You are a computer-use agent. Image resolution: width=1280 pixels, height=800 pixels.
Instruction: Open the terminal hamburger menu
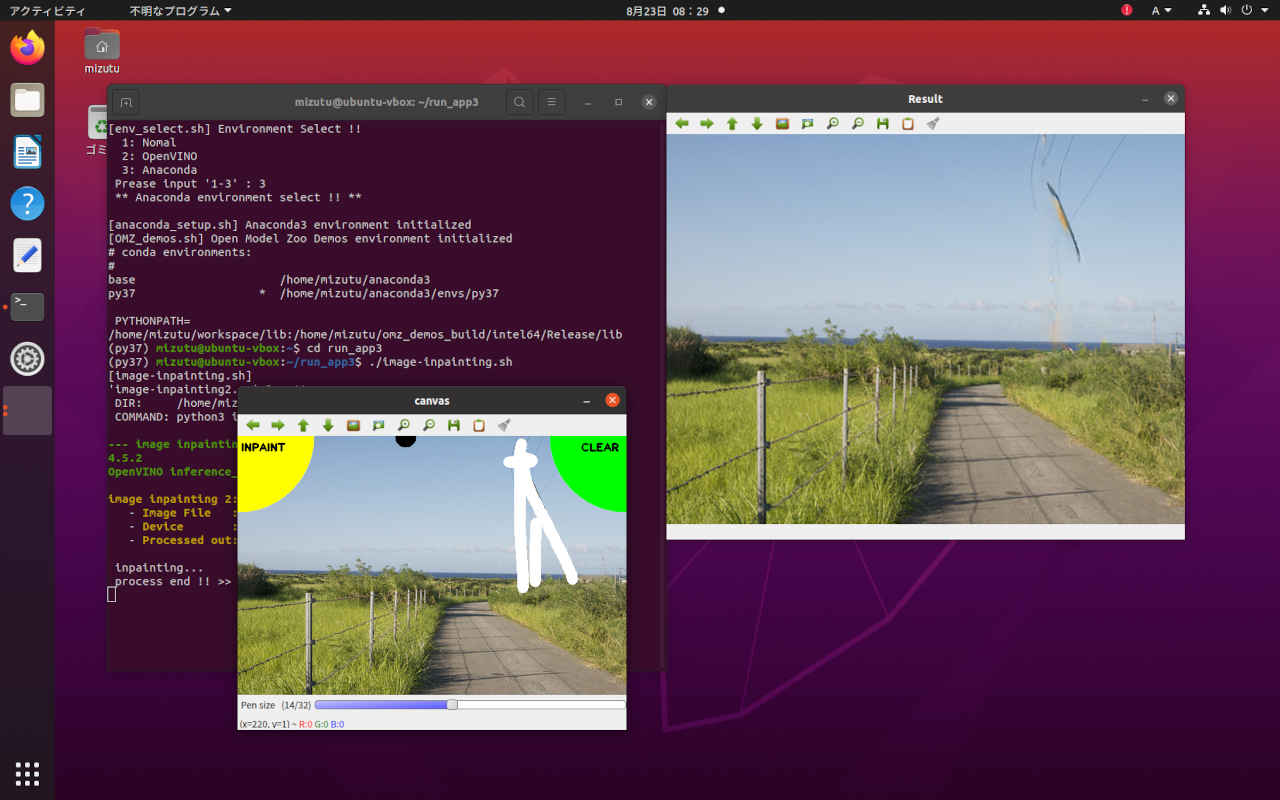[550, 102]
